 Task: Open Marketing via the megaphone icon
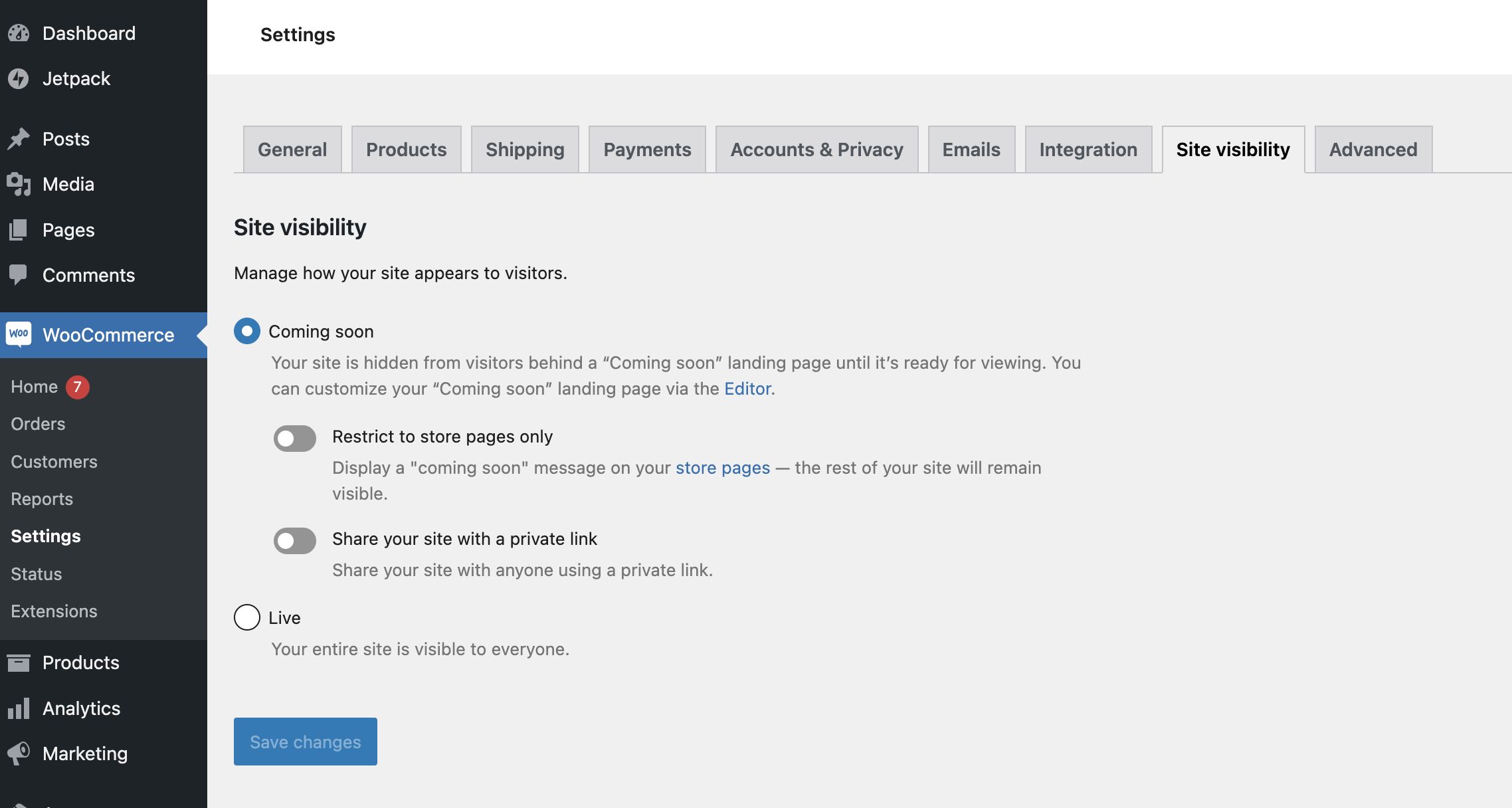[x=19, y=753]
